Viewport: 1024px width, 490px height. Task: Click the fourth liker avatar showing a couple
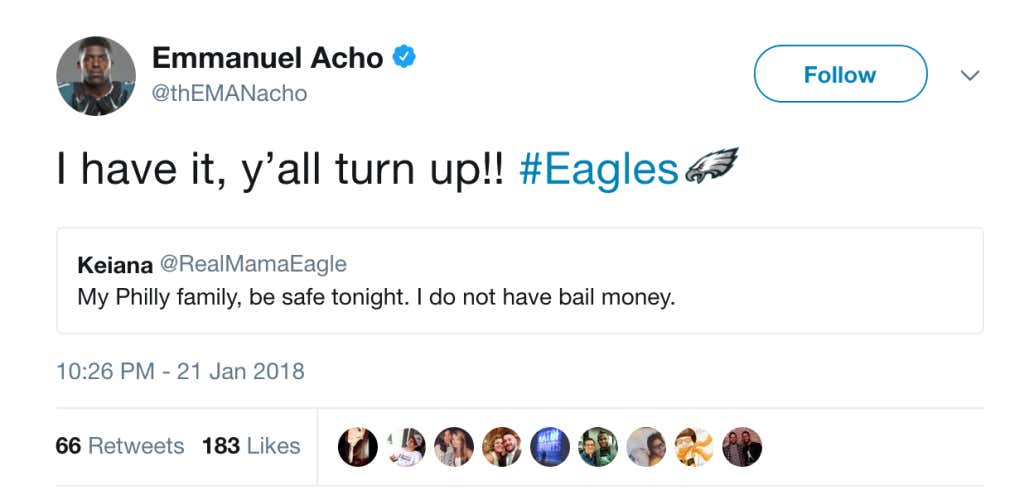(x=502, y=447)
